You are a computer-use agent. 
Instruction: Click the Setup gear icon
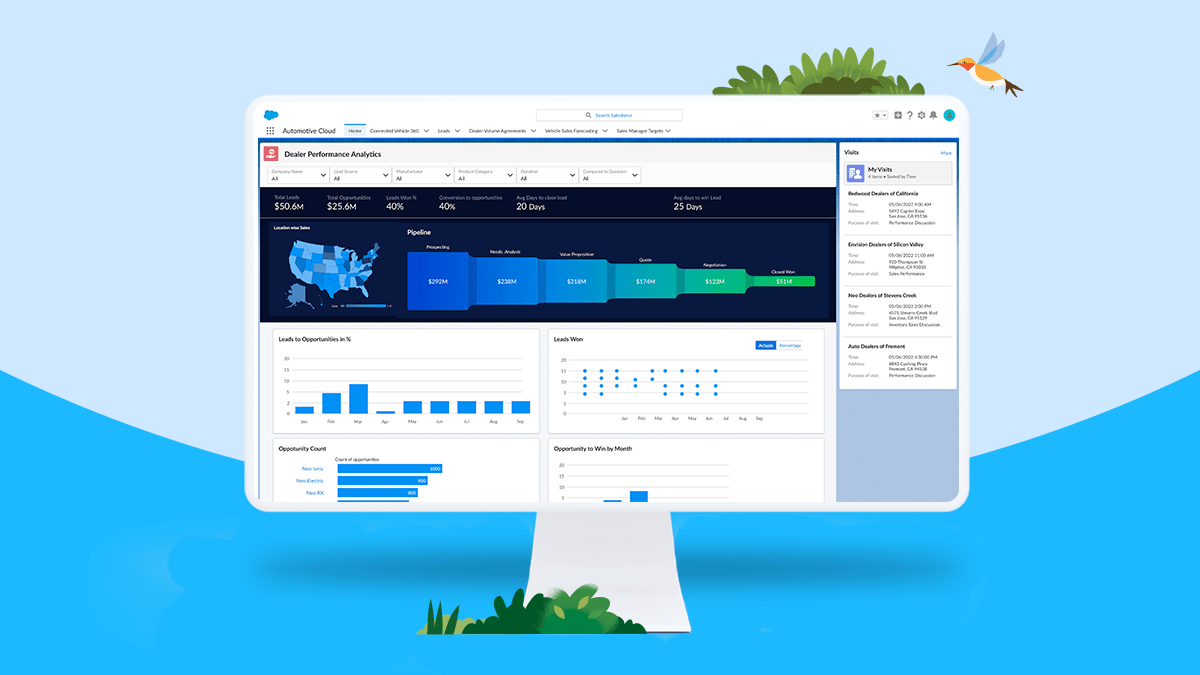click(x=921, y=115)
